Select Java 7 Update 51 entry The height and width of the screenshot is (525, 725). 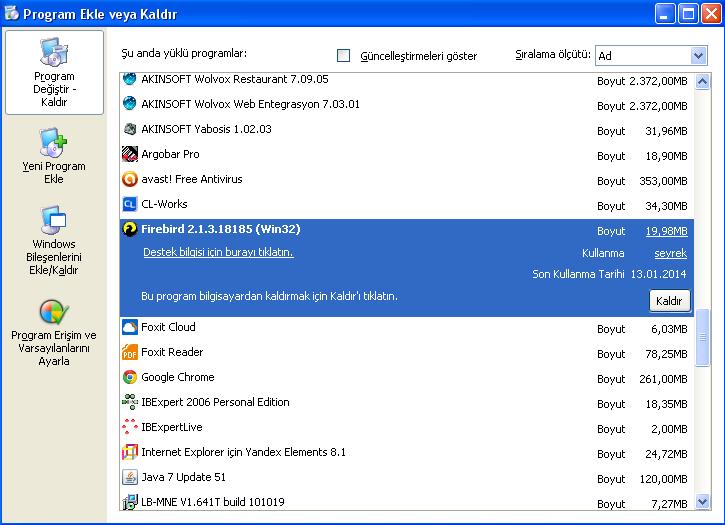[406, 477]
